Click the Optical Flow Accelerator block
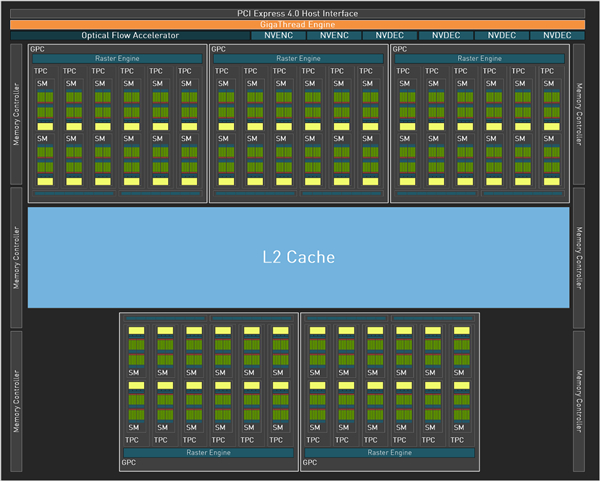 coord(130,36)
